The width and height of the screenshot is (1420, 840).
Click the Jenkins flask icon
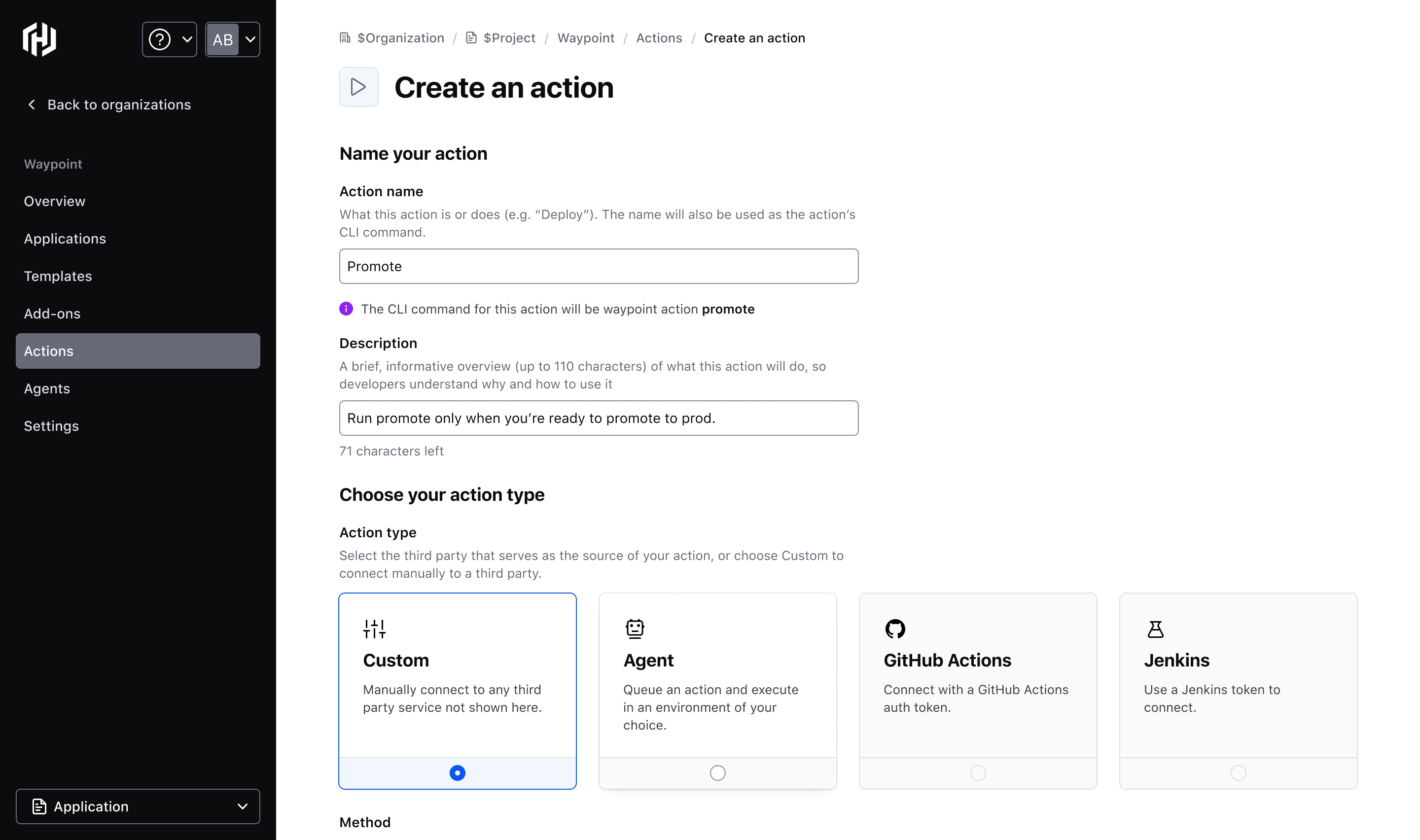(x=1155, y=629)
